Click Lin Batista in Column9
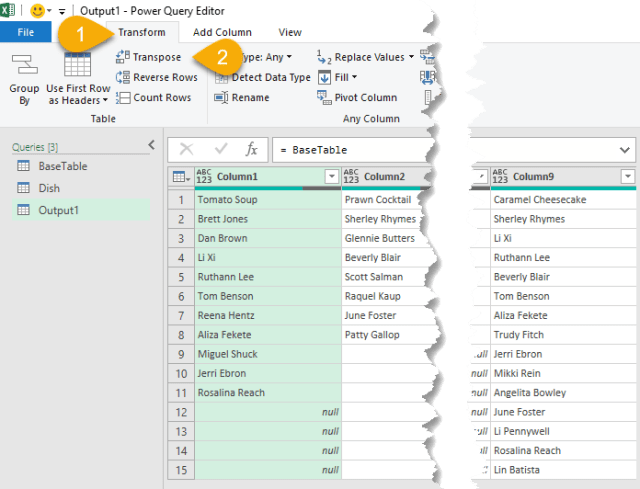This screenshot has width=640, height=489. coord(563,470)
